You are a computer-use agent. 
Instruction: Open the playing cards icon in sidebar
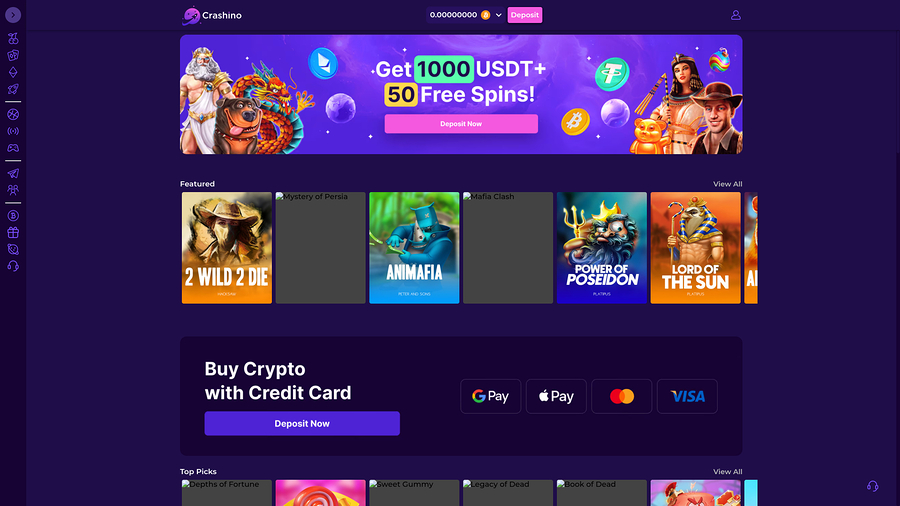pyautogui.click(x=13, y=56)
